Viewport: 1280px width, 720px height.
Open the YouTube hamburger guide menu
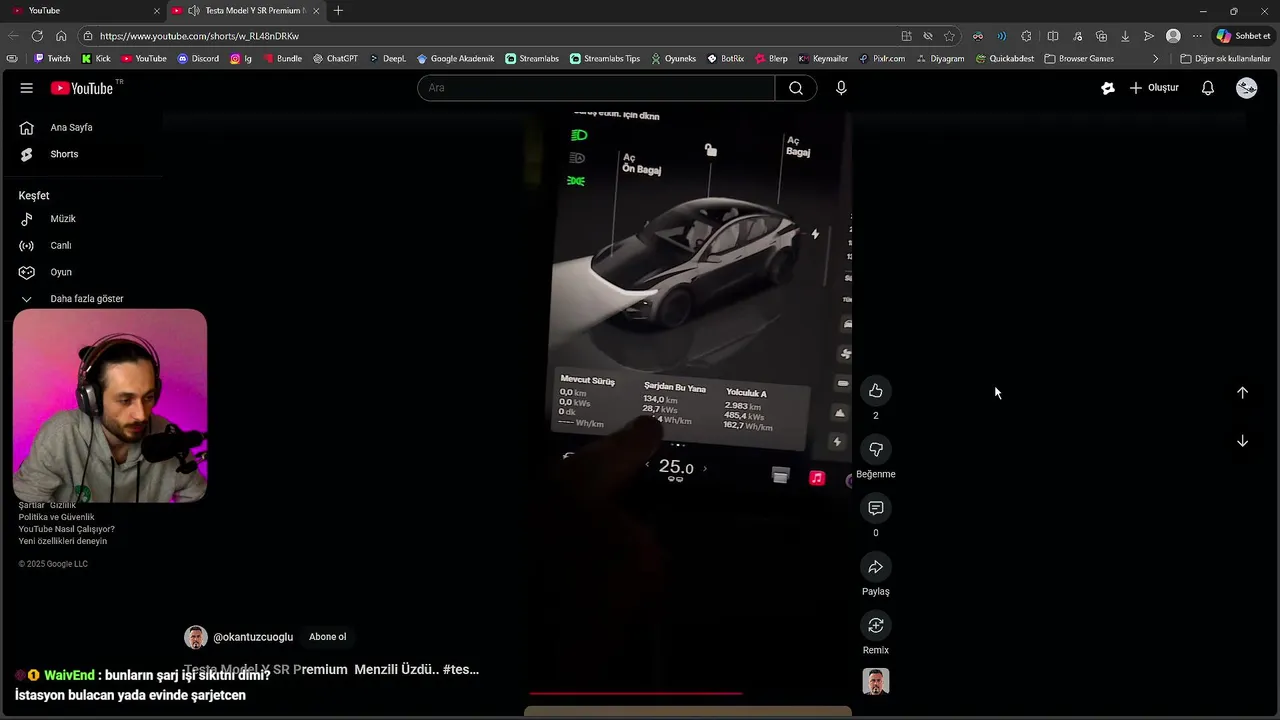coord(26,88)
